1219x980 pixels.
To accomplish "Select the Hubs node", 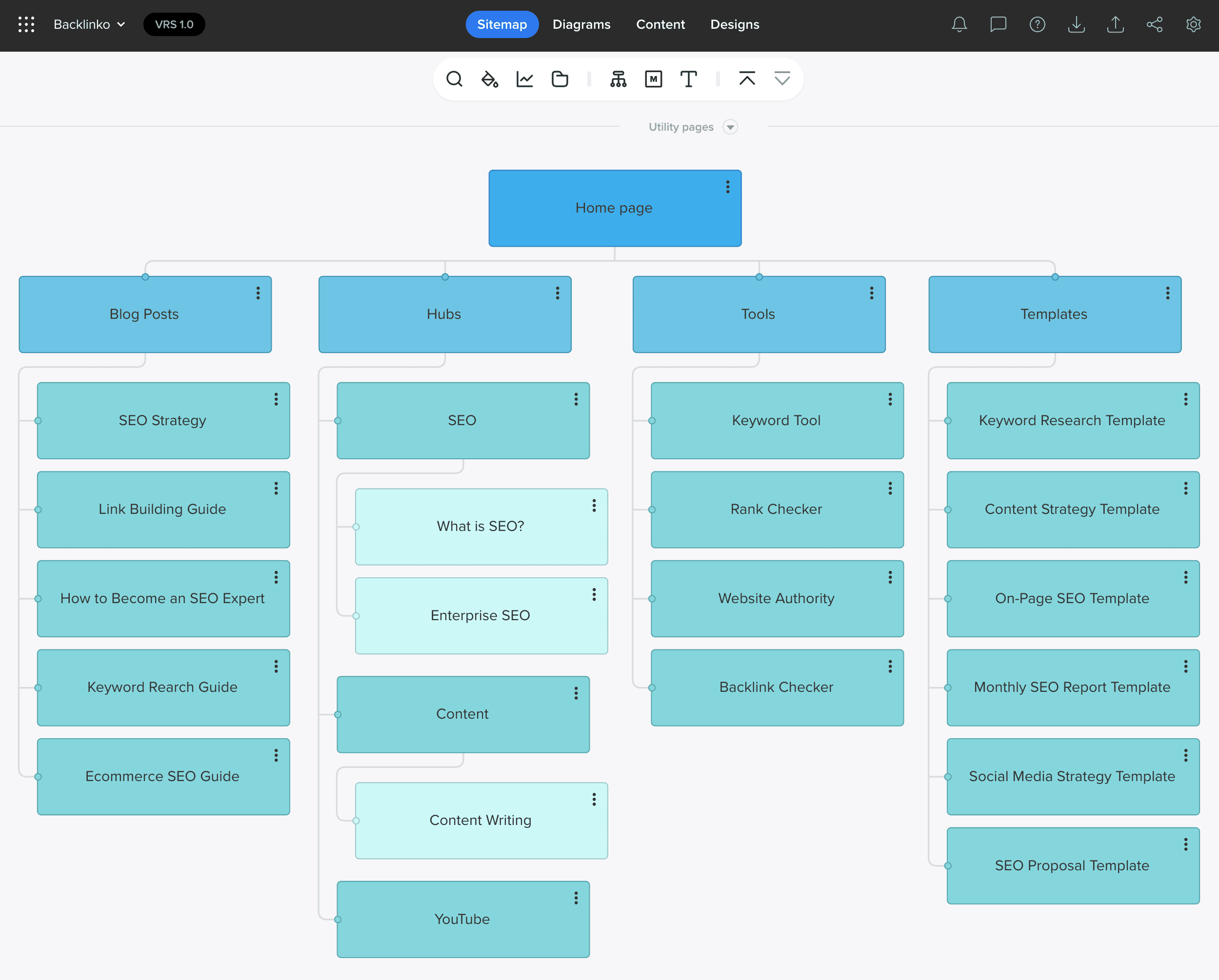I will (x=445, y=314).
